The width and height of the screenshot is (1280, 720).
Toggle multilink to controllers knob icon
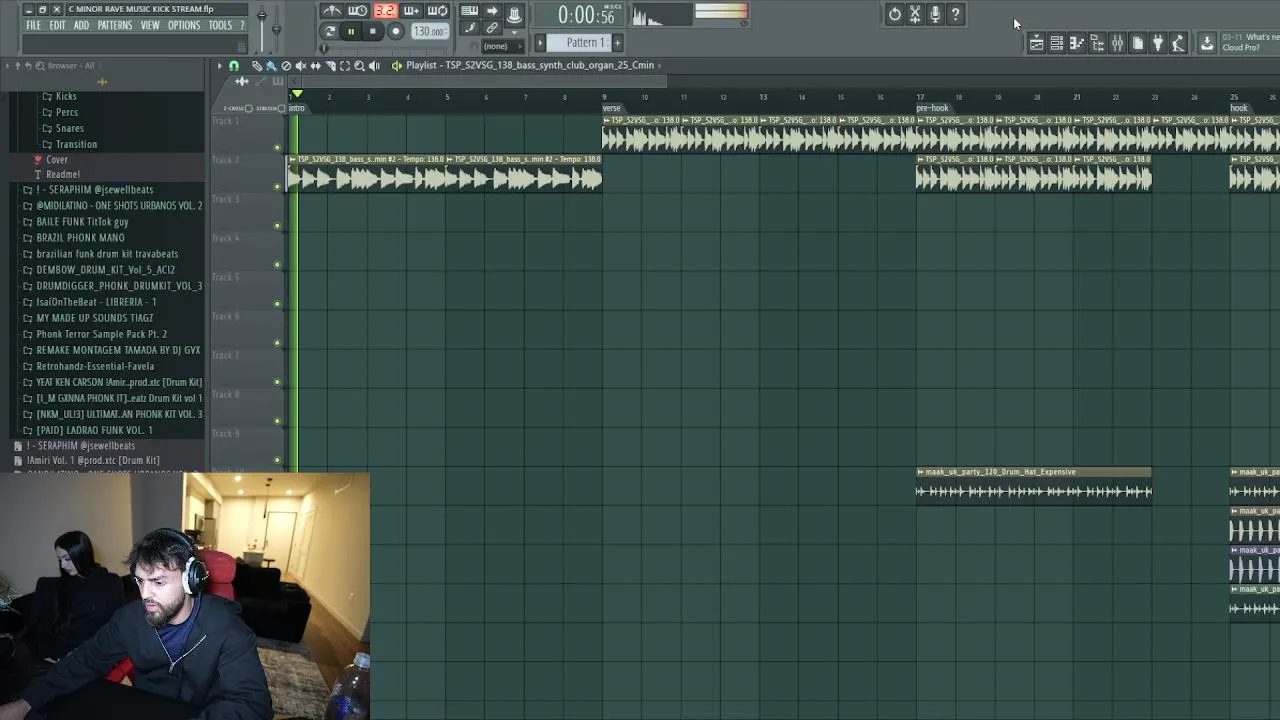click(514, 14)
